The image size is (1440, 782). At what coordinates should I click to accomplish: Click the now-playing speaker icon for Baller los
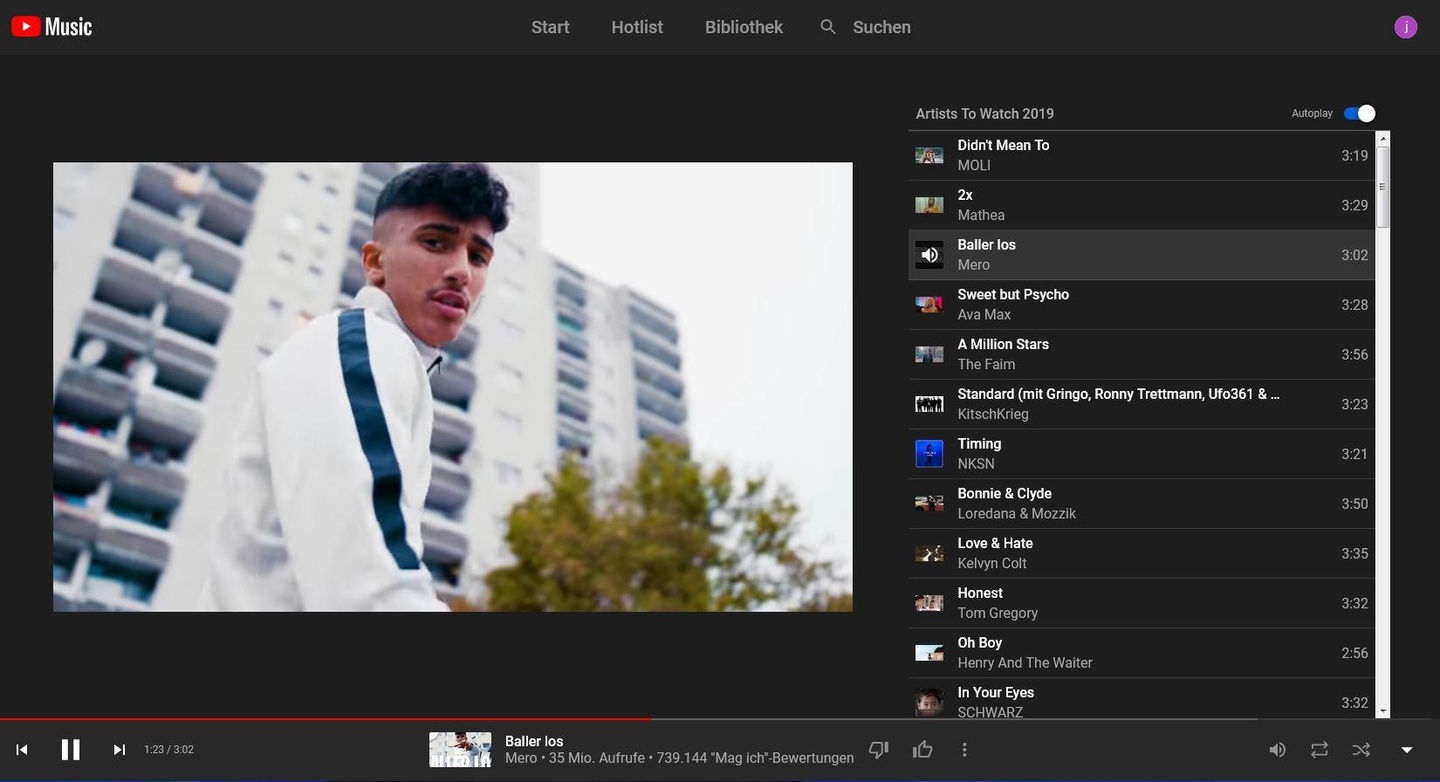(x=929, y=255)
